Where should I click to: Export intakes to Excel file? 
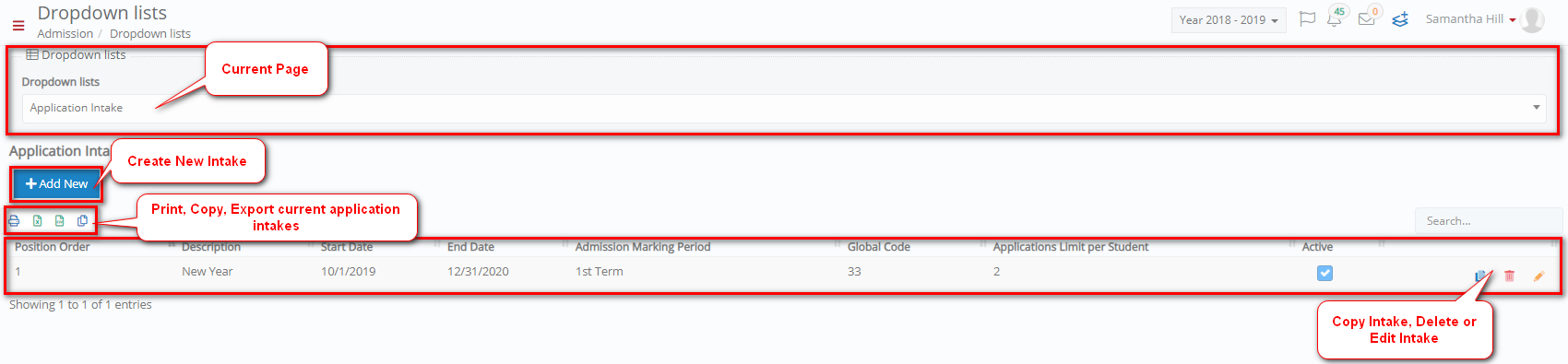(x=37, y=221)
